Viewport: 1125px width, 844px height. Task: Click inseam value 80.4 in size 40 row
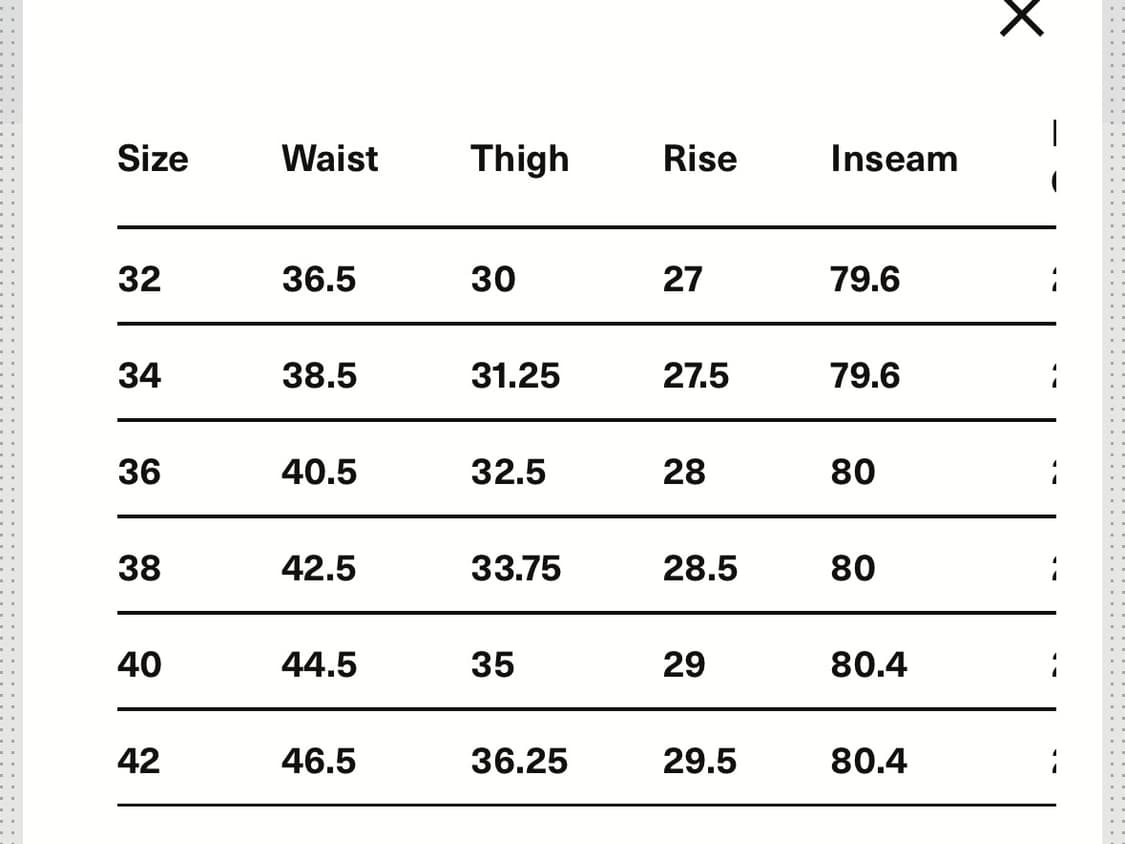pos(869,665)
